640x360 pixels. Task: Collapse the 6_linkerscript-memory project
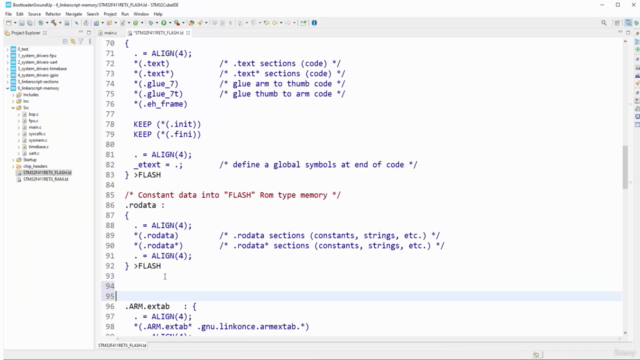point(7,88)
